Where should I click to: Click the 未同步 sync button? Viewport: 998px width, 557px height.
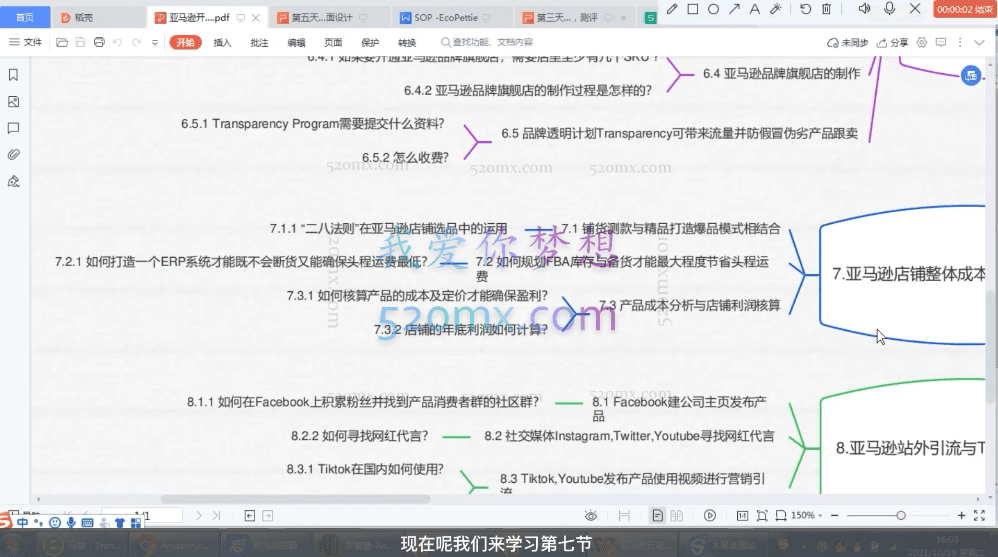847,43
